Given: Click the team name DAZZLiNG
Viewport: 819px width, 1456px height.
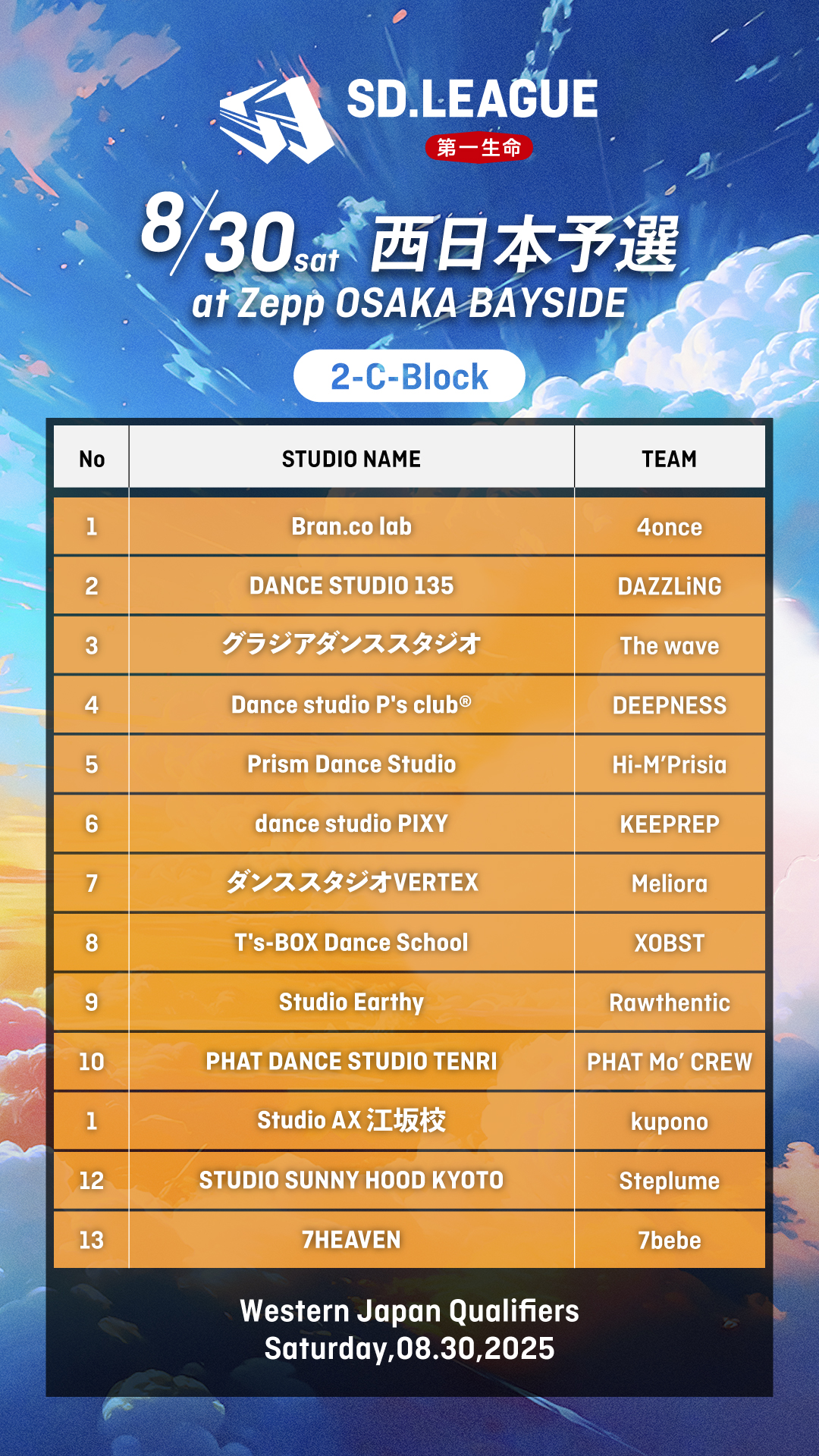Looking at the screenshot, I should [669, 586].
